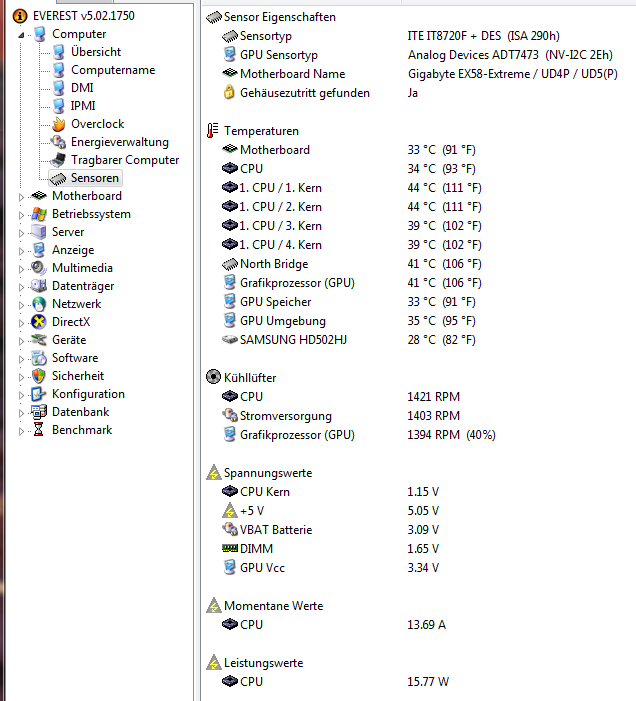This screenshot has height=701, width=636.
Task: Click the Overclock flame icon
Action: click(59, 124)
